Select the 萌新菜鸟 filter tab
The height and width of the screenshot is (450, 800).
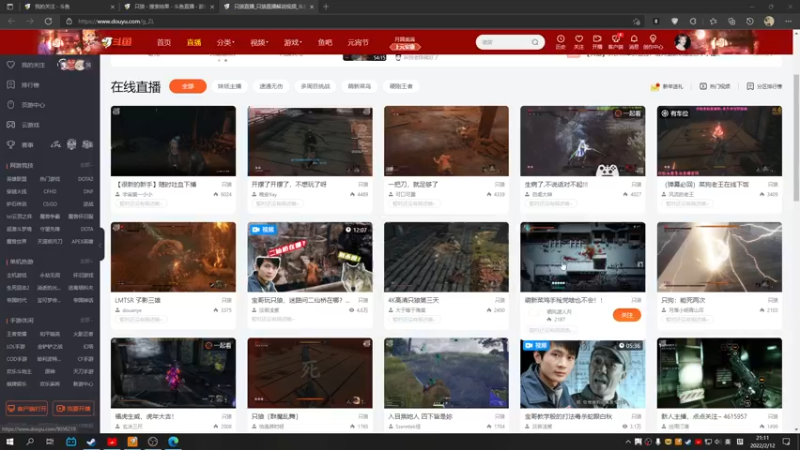[359, 86]
